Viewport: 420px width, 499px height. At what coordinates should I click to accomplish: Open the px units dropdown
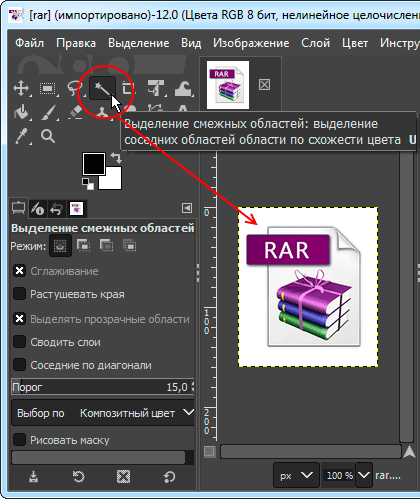click(296, 475)
